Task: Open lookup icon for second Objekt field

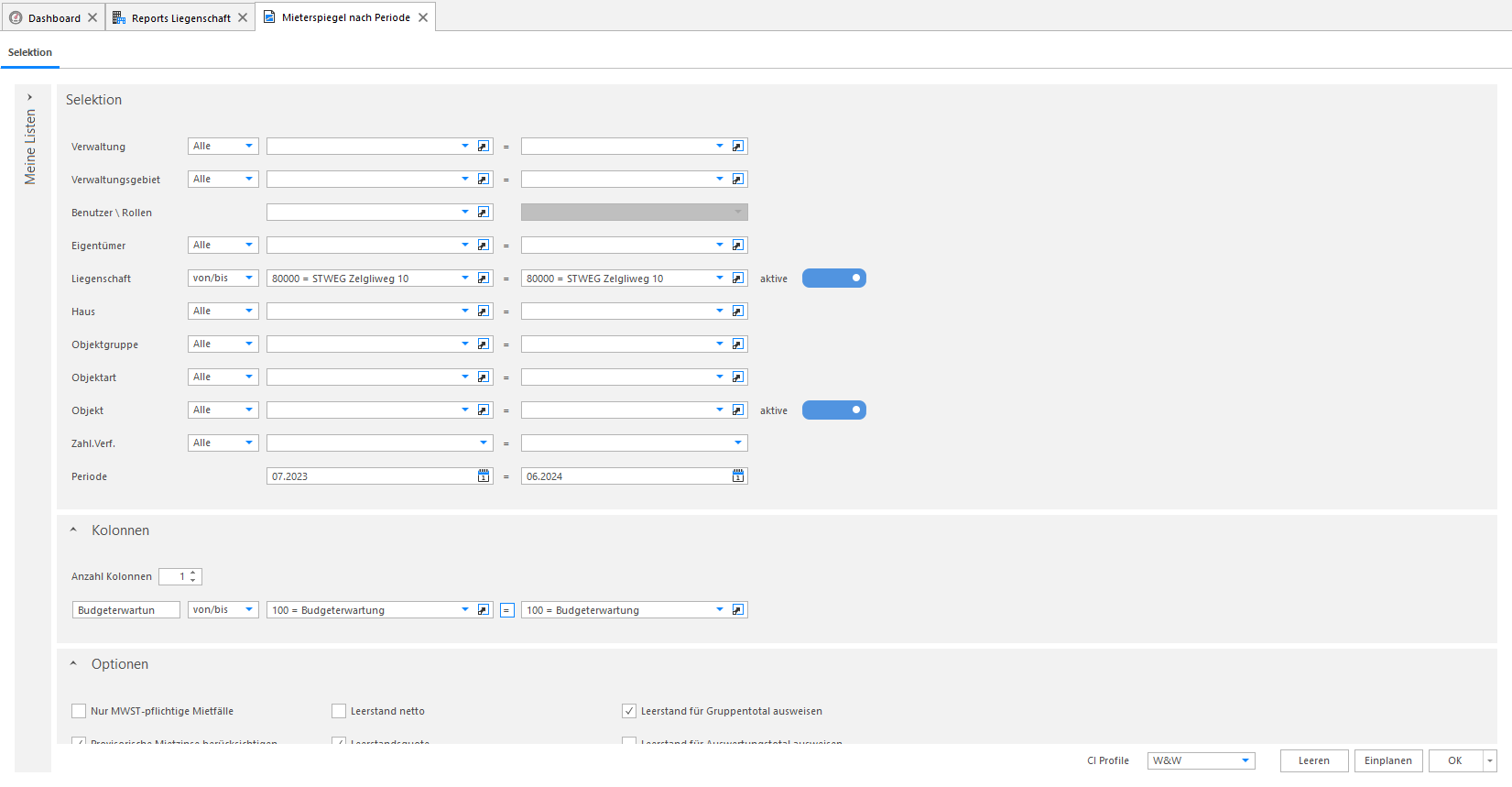Action: coord(738,410)
